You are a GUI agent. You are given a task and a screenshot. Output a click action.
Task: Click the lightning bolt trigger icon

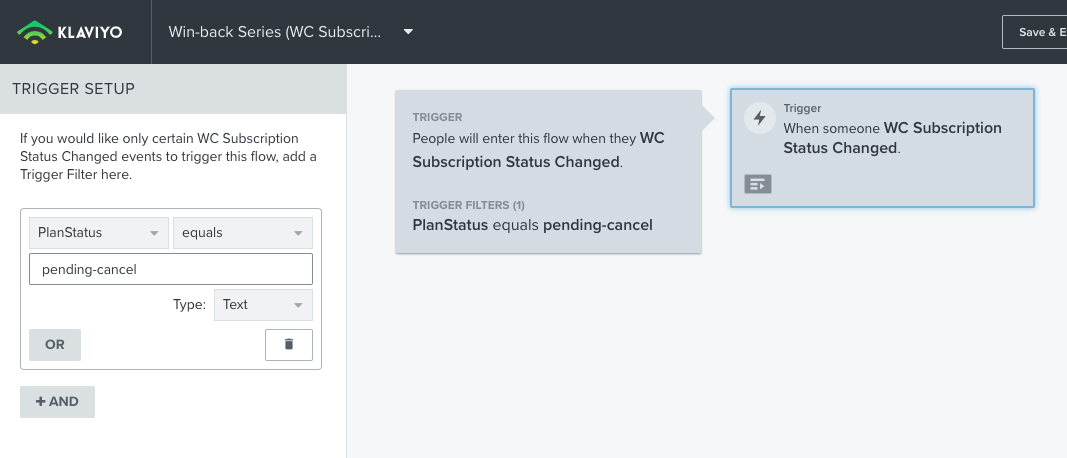tap(759, 118)
